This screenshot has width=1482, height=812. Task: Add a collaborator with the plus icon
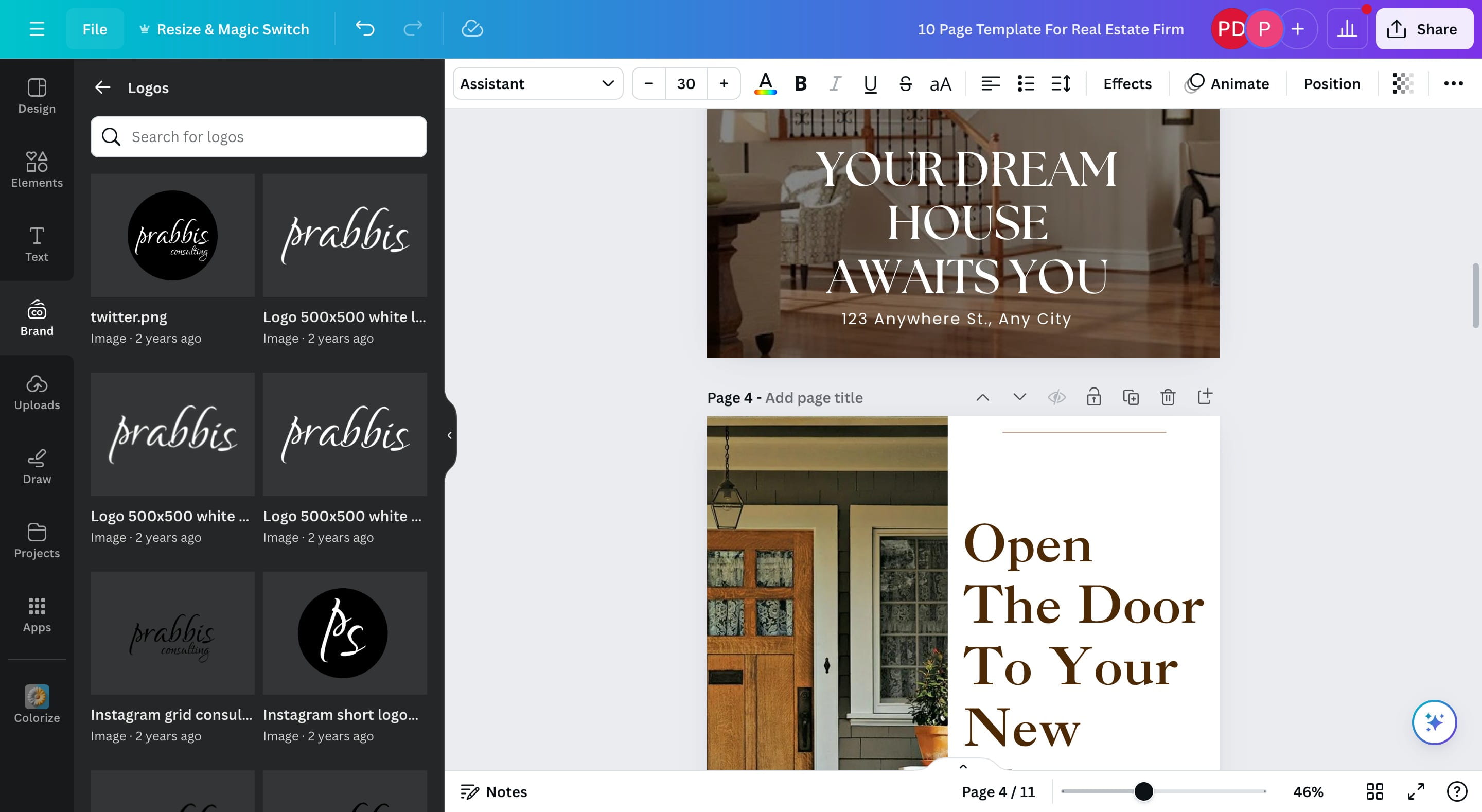(1298, 29)
